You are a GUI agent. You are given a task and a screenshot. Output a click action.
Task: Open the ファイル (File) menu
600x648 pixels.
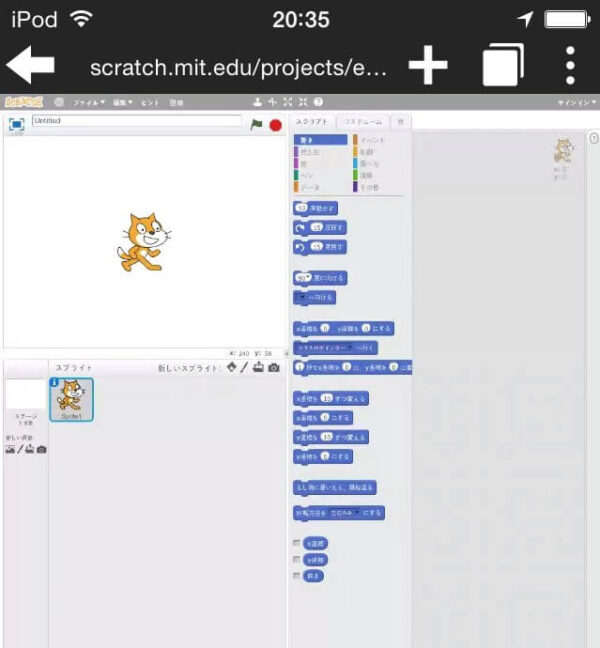(88, 102)
